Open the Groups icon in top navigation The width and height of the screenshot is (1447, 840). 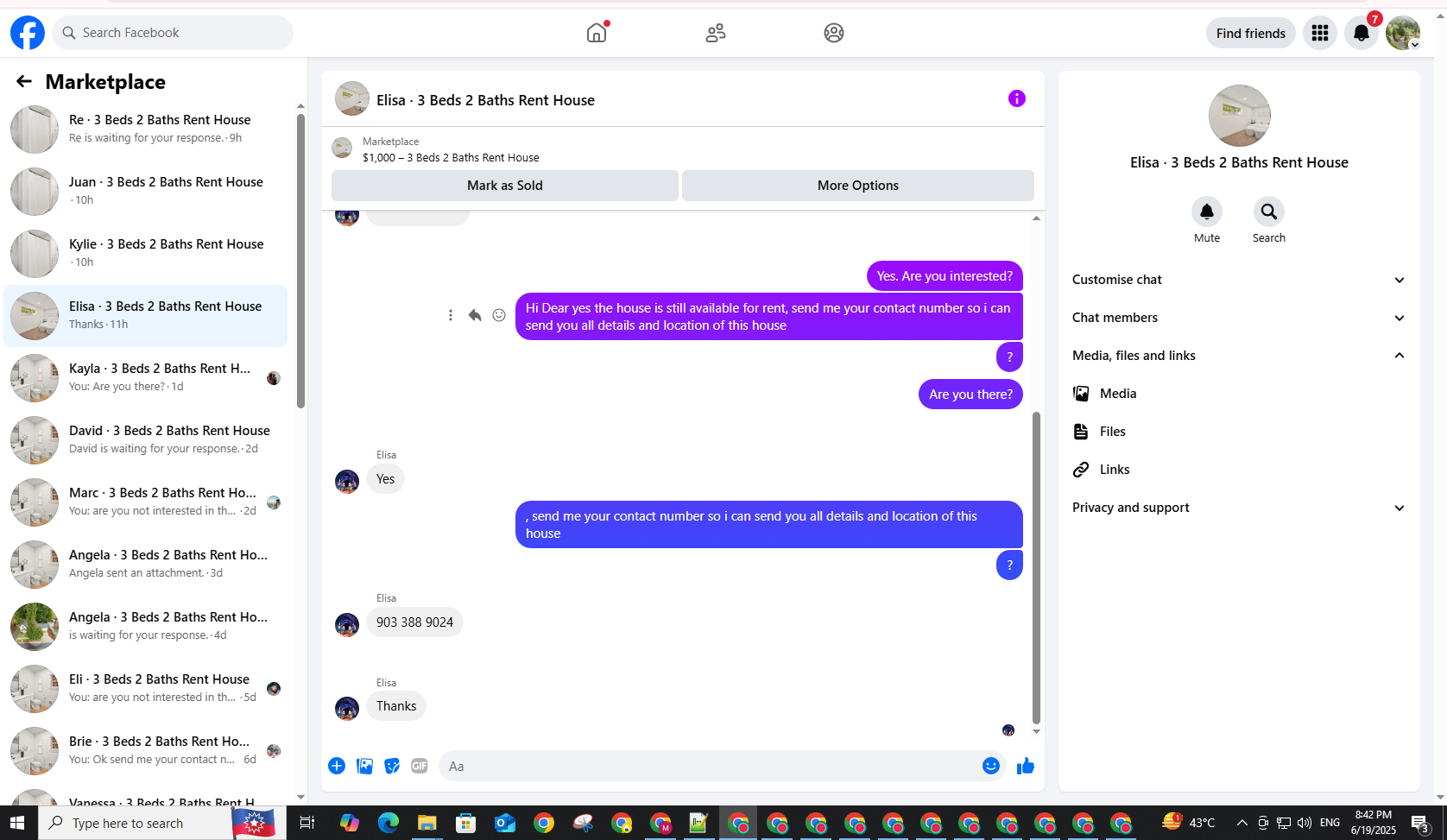coord(834,33)
